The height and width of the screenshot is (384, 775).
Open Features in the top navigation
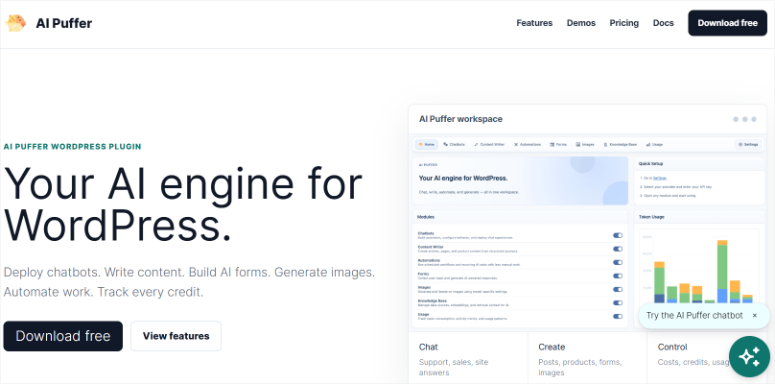pos(534,23)
